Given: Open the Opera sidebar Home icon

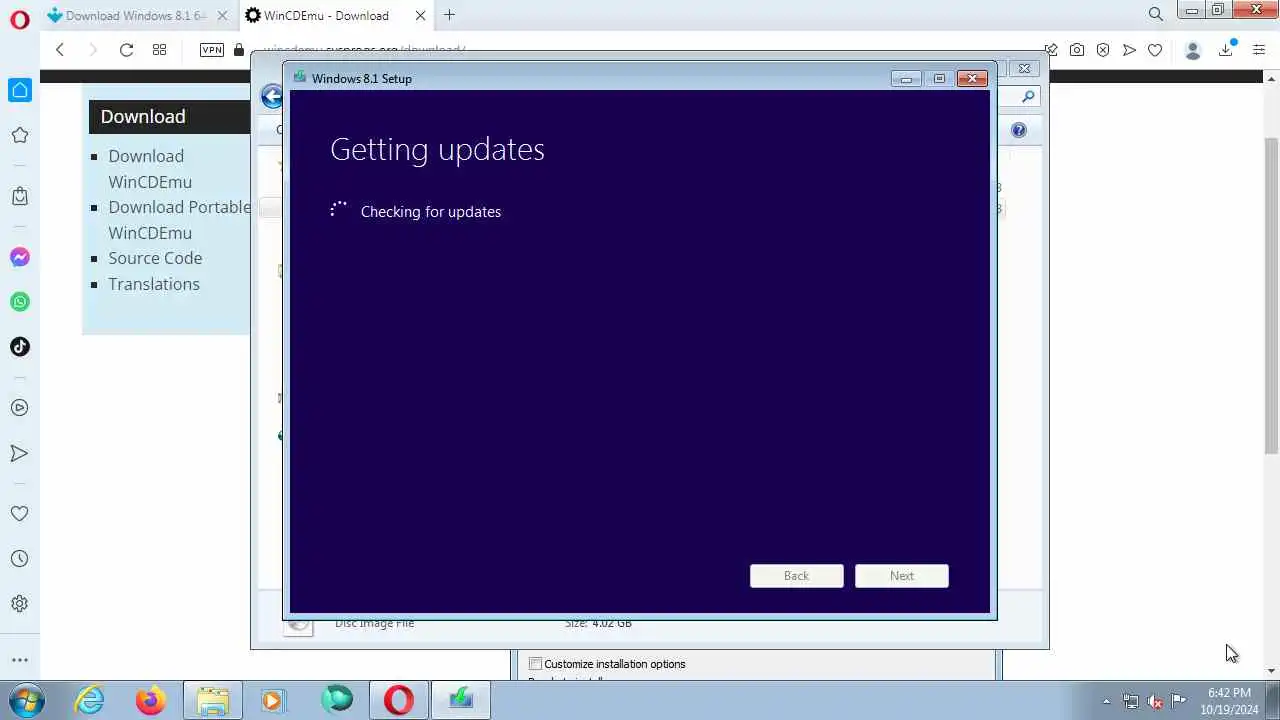Looking at the screenshot, I should pos(20,90).
